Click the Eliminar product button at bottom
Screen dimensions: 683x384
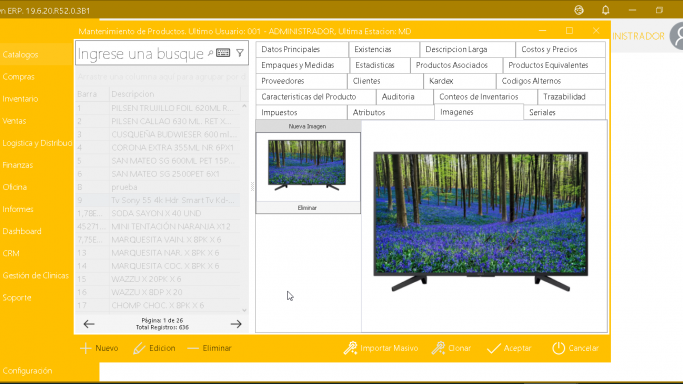point(210,348)
